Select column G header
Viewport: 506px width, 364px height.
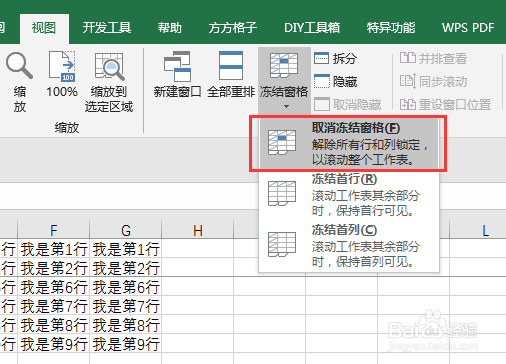[x=125, y=230]
